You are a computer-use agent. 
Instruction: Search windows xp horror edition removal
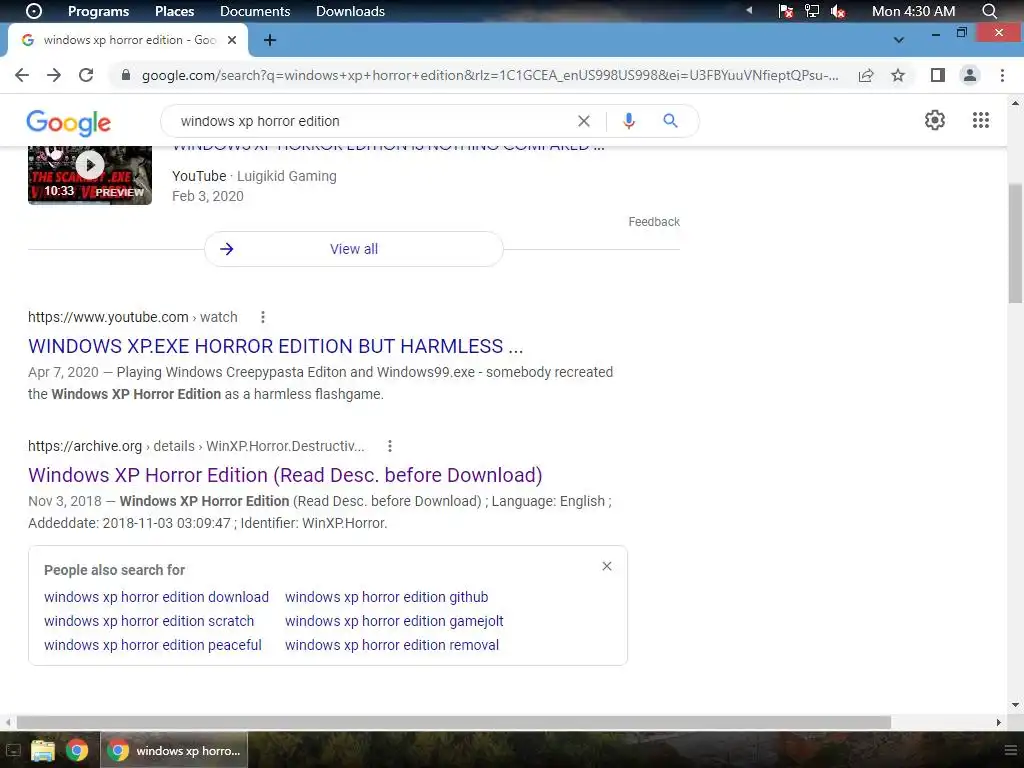(x=392, y=645)
